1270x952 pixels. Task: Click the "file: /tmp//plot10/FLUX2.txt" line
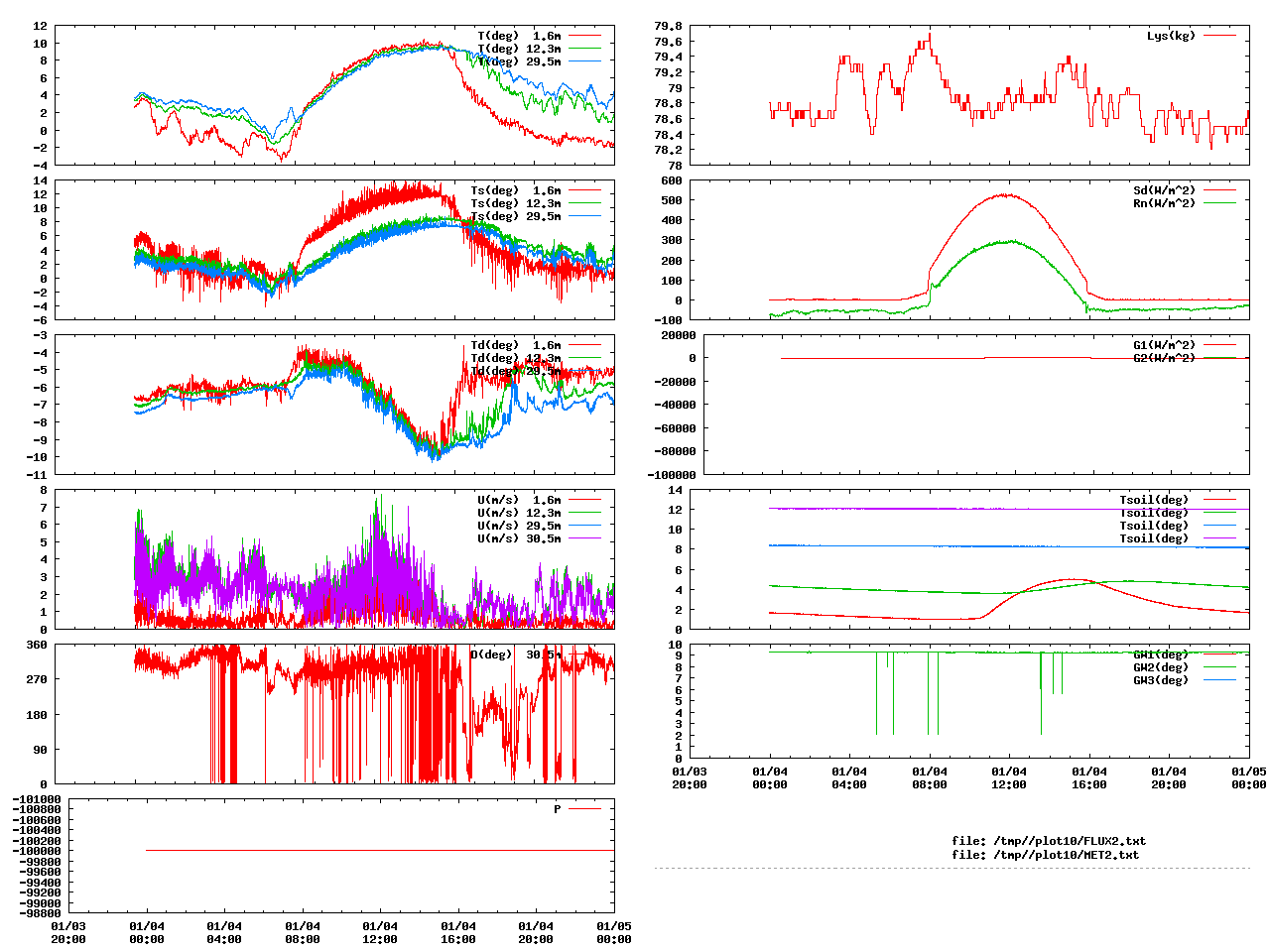[x=1049, y=841]
